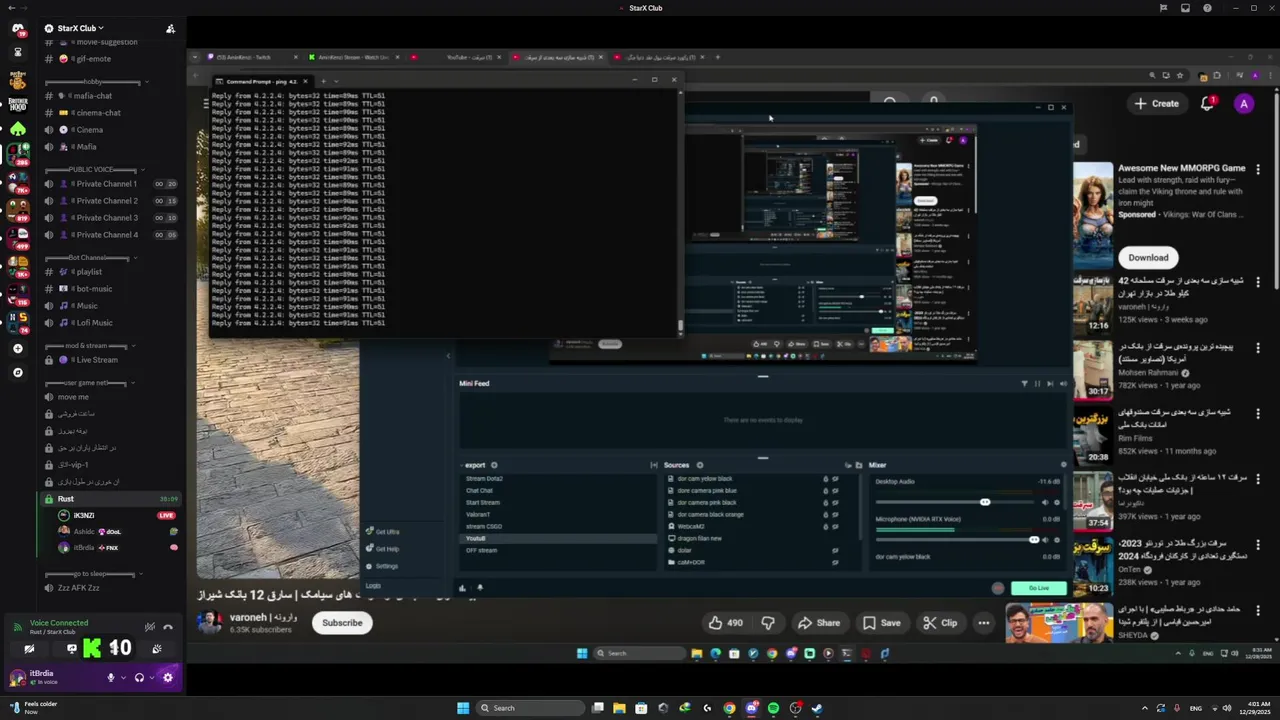1280x720 pixels.
Task: Open microphone input options arrow
Action: pos(123,677)
